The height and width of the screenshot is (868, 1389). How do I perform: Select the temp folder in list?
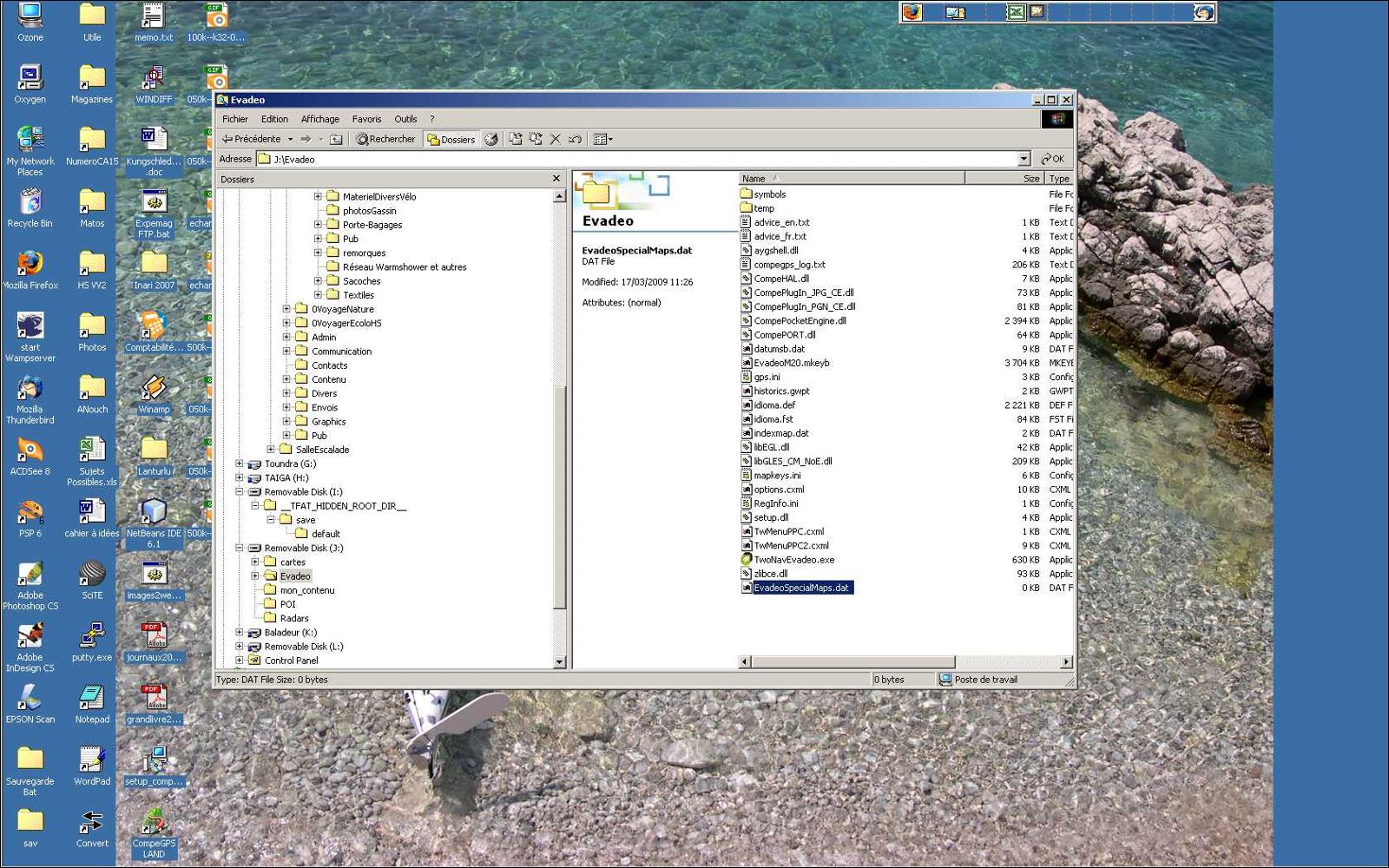[x=764, y=208]
